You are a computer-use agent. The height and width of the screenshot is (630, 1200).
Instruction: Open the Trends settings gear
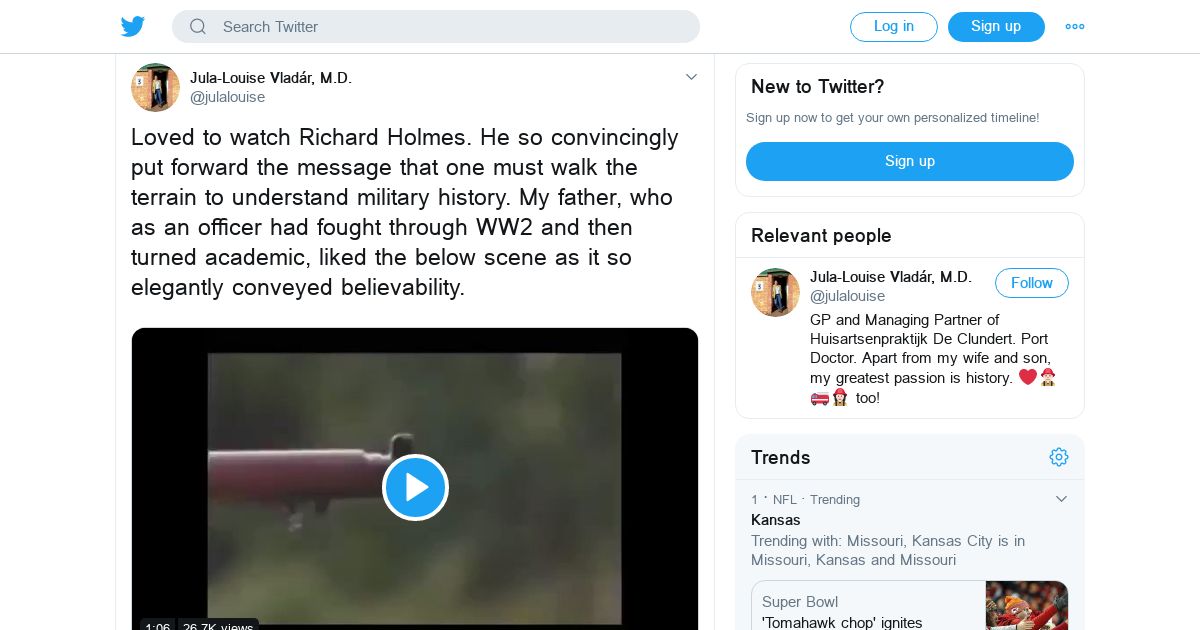1059,457
